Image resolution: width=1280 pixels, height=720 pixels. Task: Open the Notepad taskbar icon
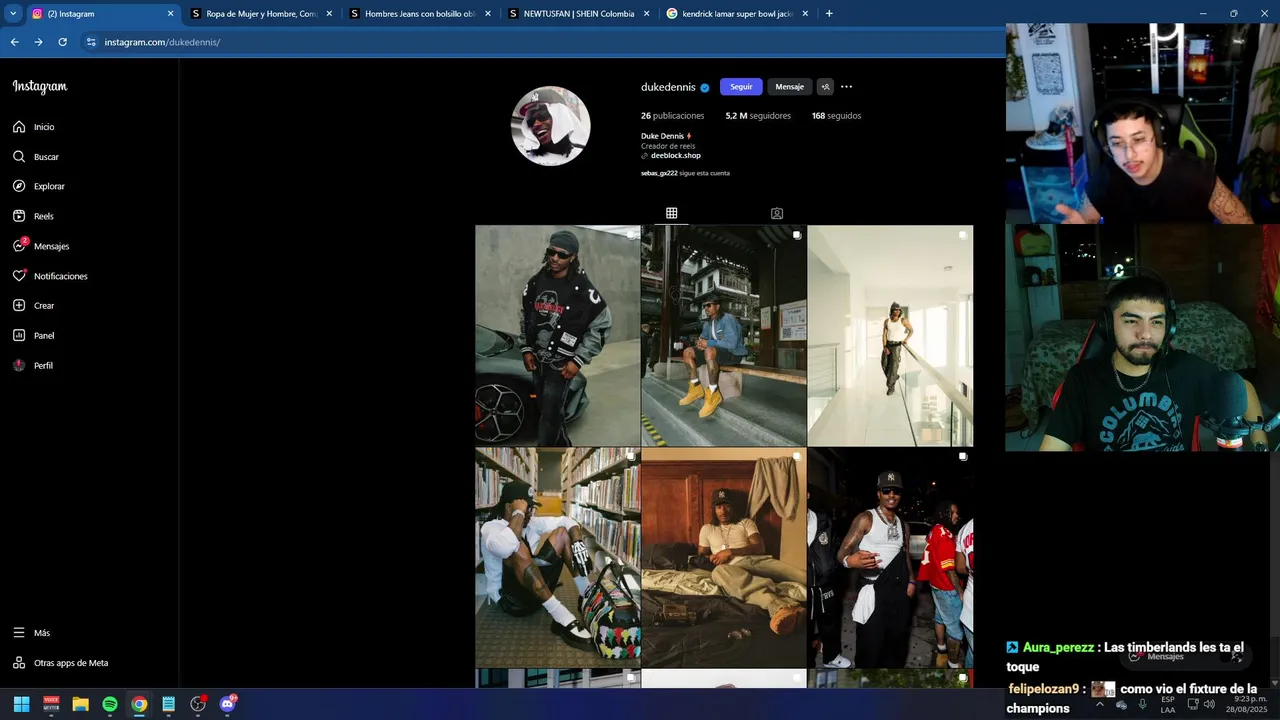click(x=169, y=704)
